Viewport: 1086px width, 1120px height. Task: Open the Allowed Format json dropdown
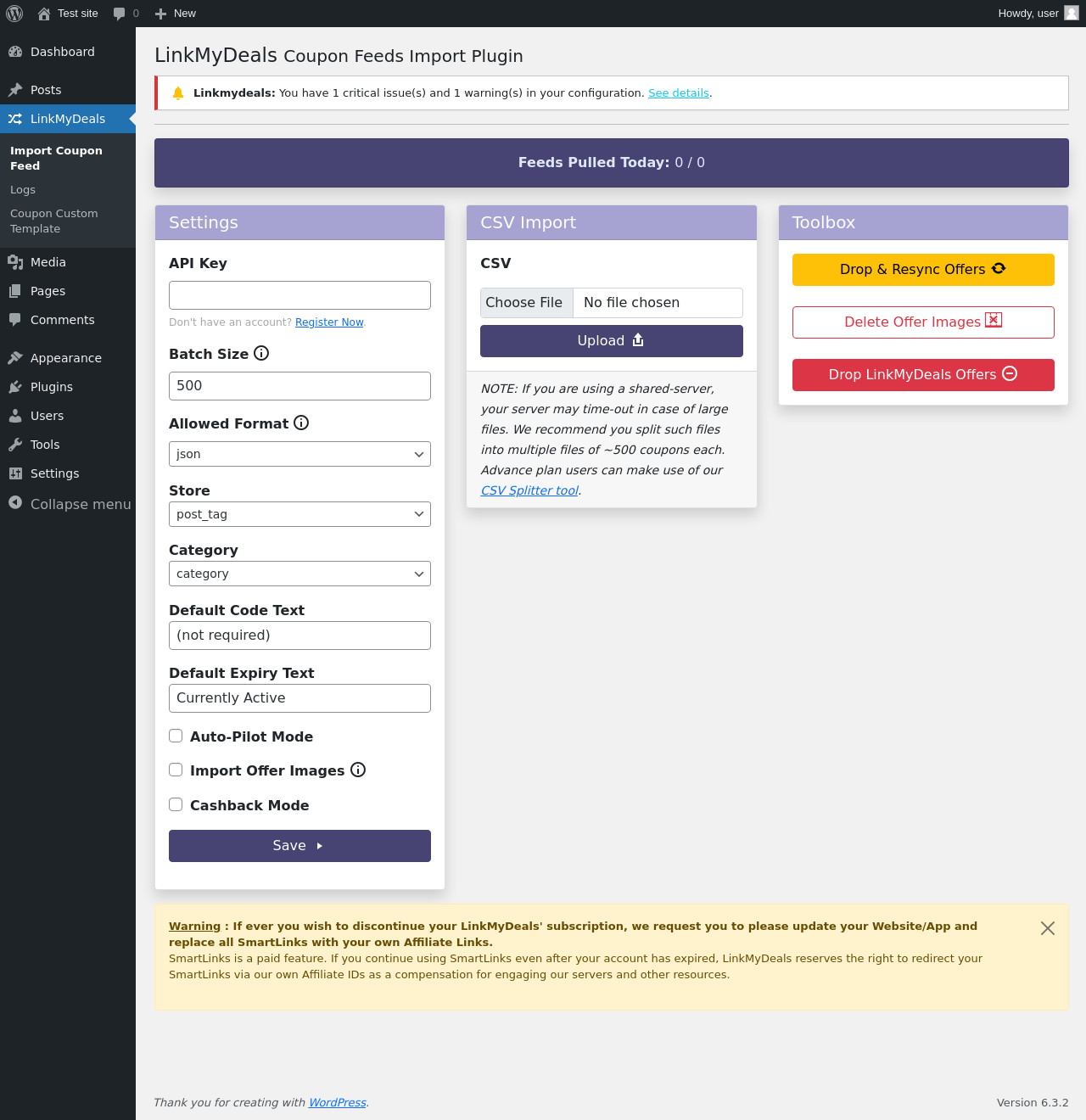click(x=299, y=454)
